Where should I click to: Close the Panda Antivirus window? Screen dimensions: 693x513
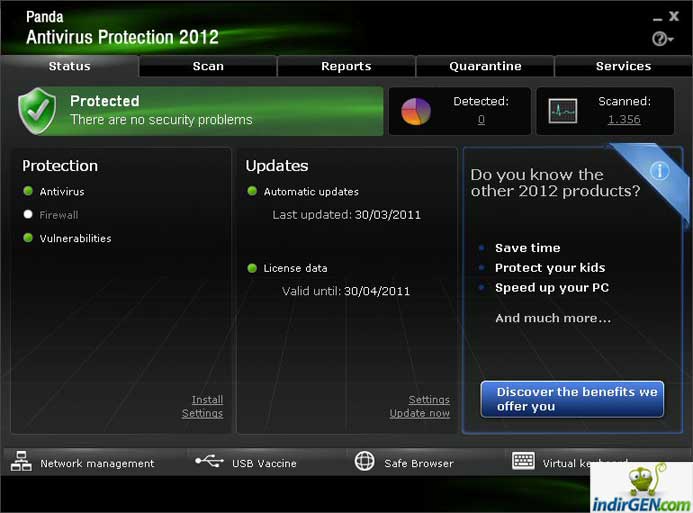point(674,17)
